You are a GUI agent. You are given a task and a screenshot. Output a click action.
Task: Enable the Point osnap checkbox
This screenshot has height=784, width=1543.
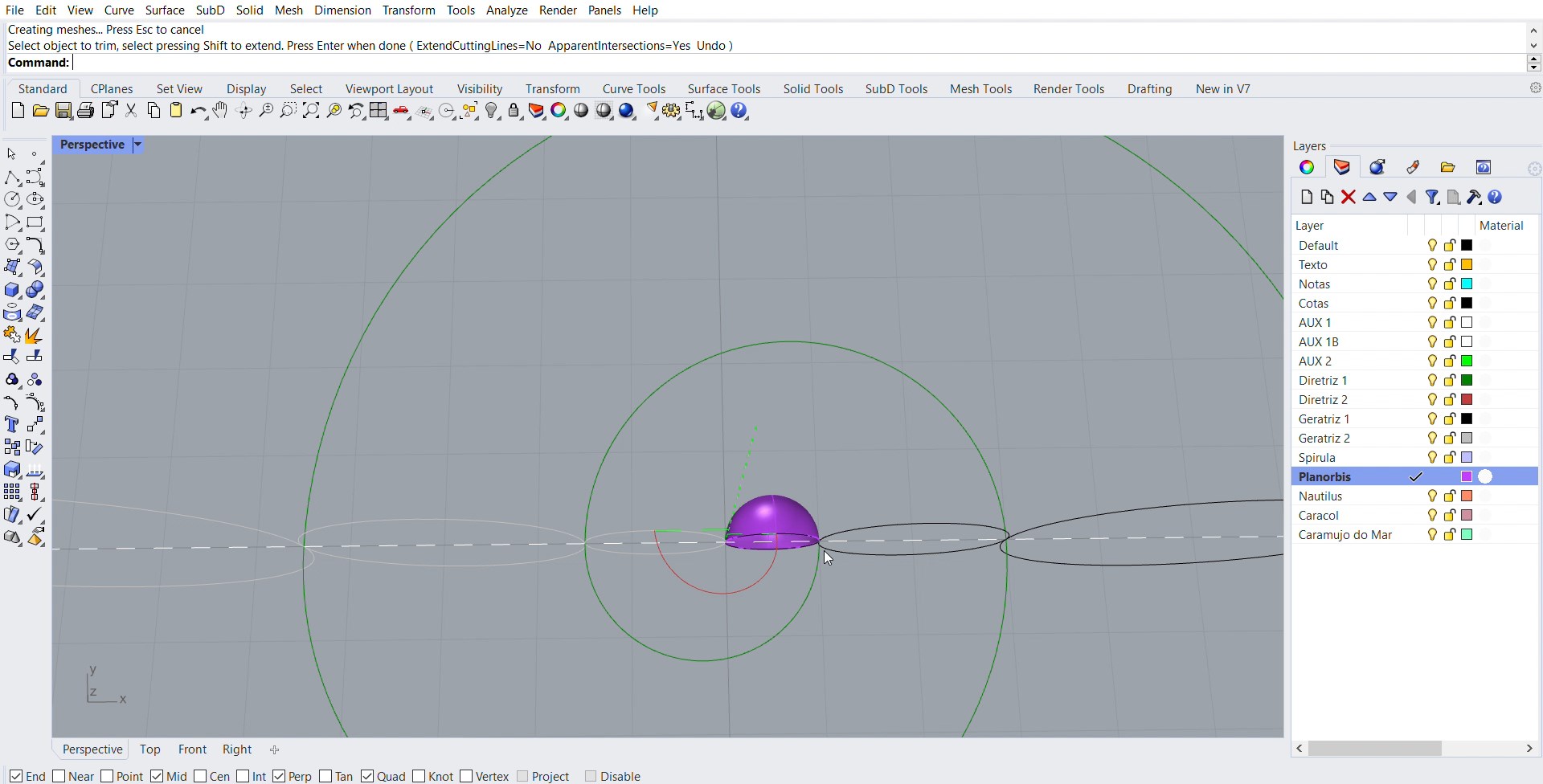coord(108,776)
